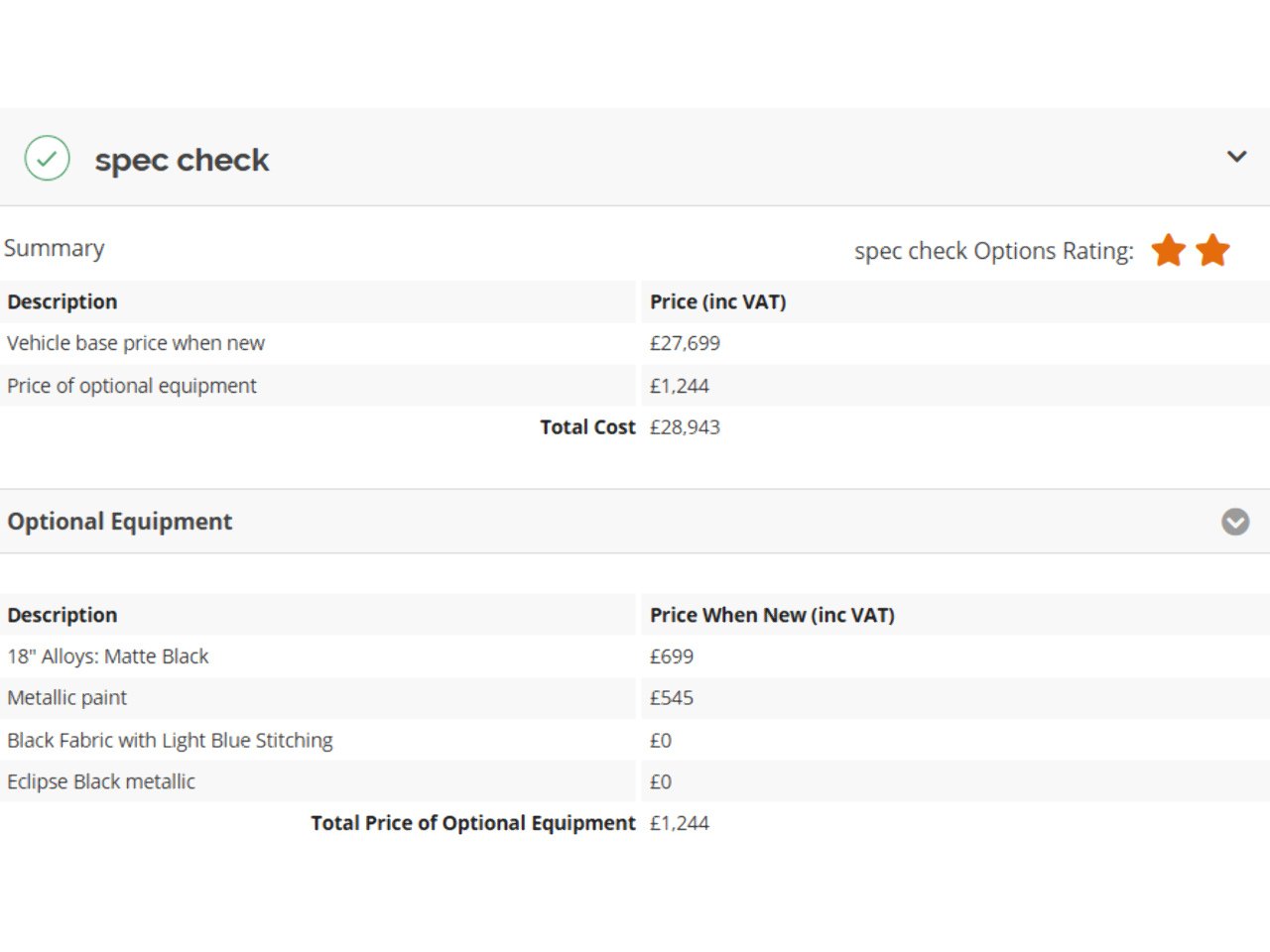Select the Price of optional equipment row
The width and height of the screenshot is (1270, 952).
(x=132, y=386)
